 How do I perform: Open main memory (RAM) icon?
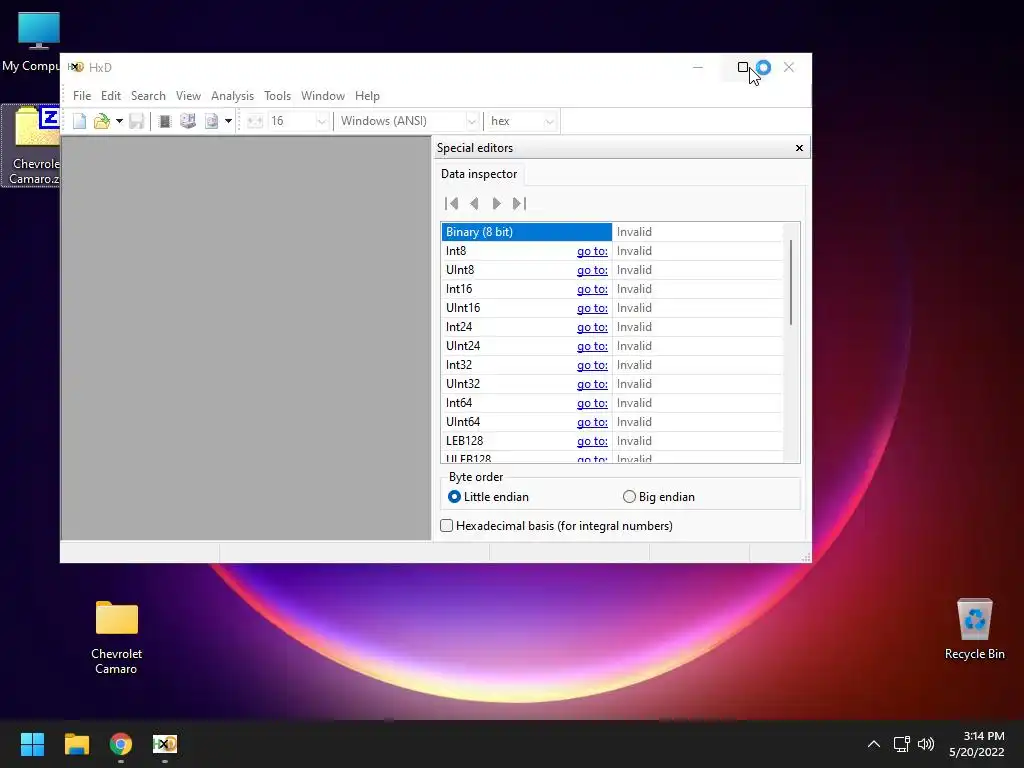165,121
